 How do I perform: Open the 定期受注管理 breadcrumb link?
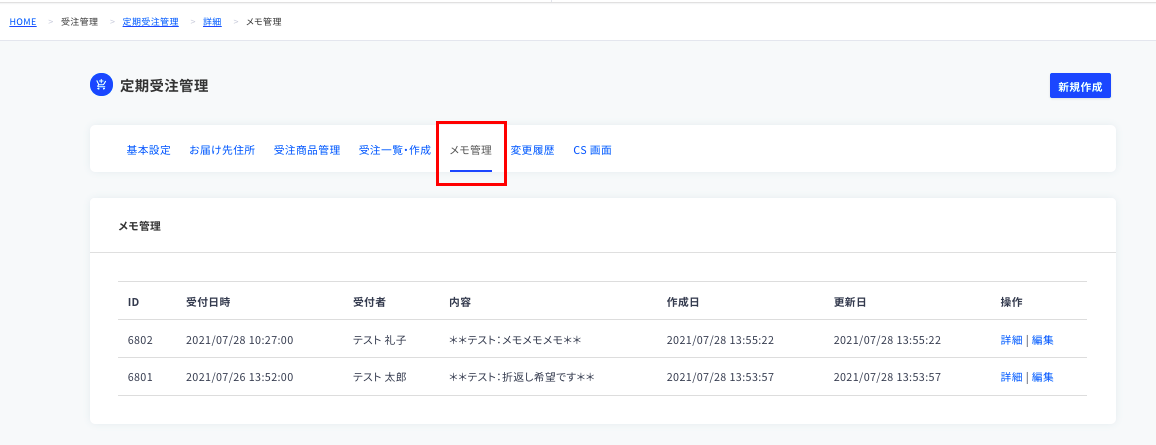tap(150, 22)
